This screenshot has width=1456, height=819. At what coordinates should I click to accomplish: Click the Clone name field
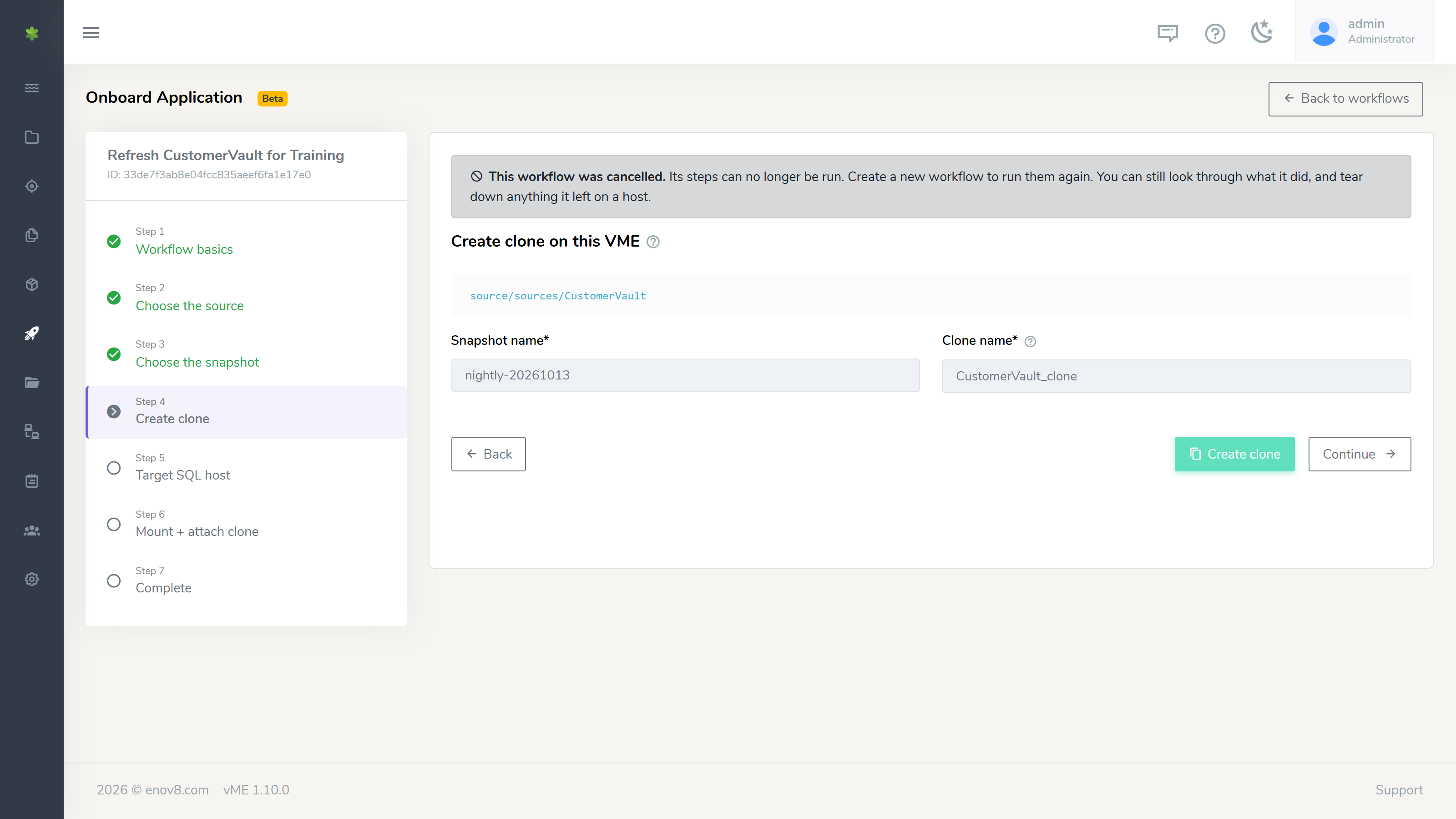pyautogui.click(x=1176, y=376)
